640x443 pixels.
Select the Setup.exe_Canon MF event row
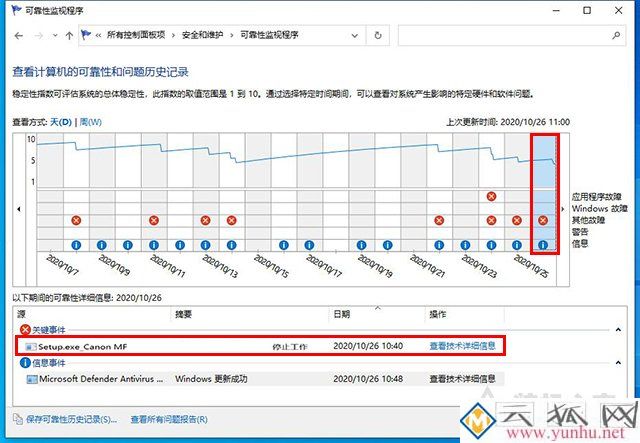coord(260,346)
